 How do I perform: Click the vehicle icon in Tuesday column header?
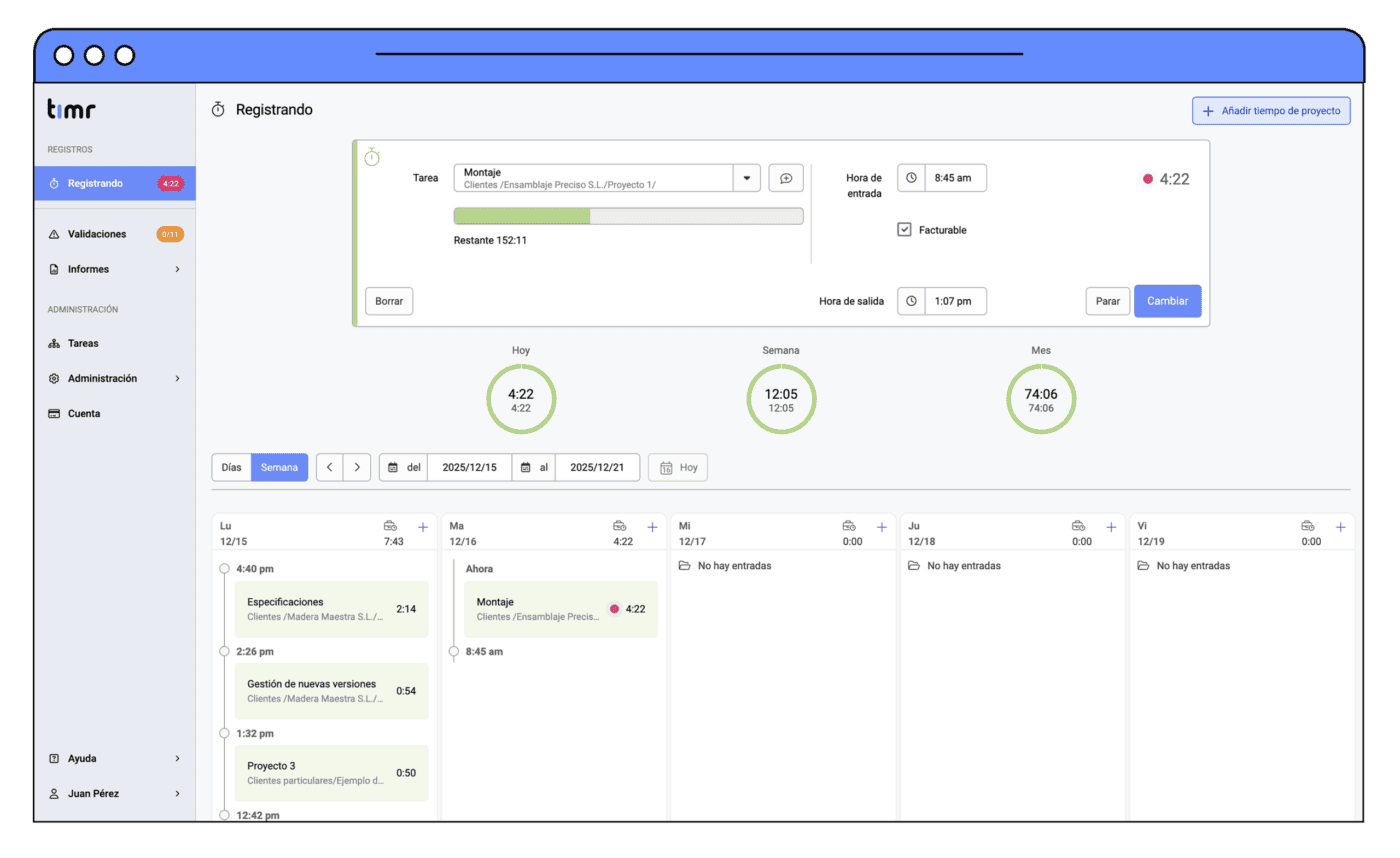[620, 527]
